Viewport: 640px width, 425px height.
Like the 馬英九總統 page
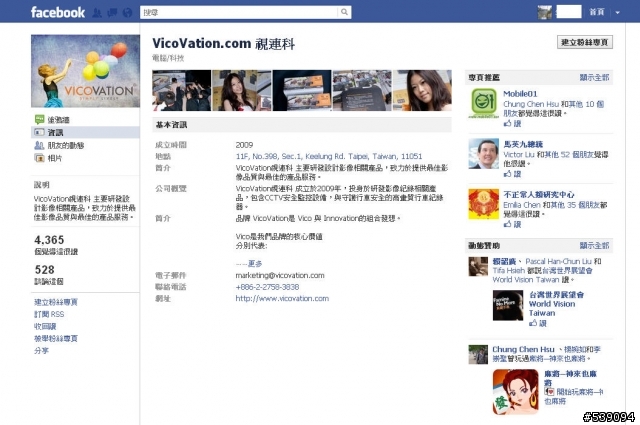coord(513,174)
